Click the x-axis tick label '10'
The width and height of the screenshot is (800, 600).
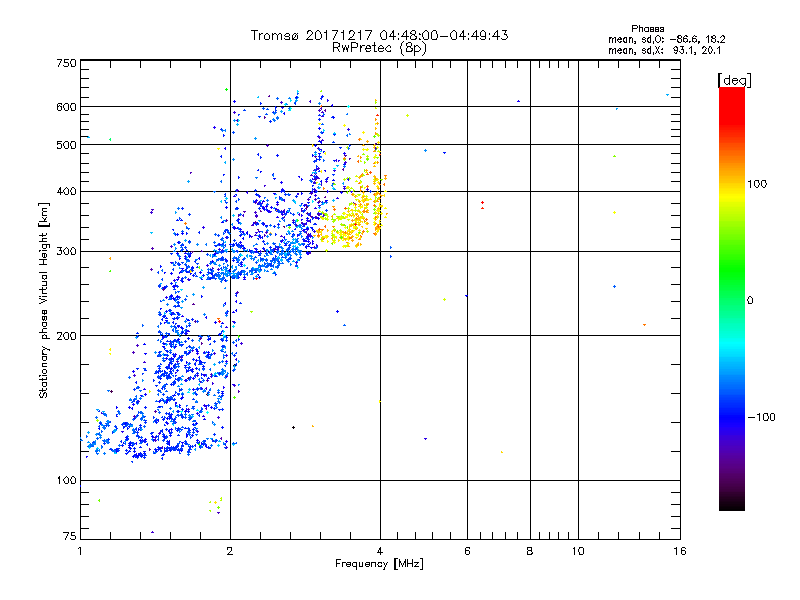coord(578,551)
